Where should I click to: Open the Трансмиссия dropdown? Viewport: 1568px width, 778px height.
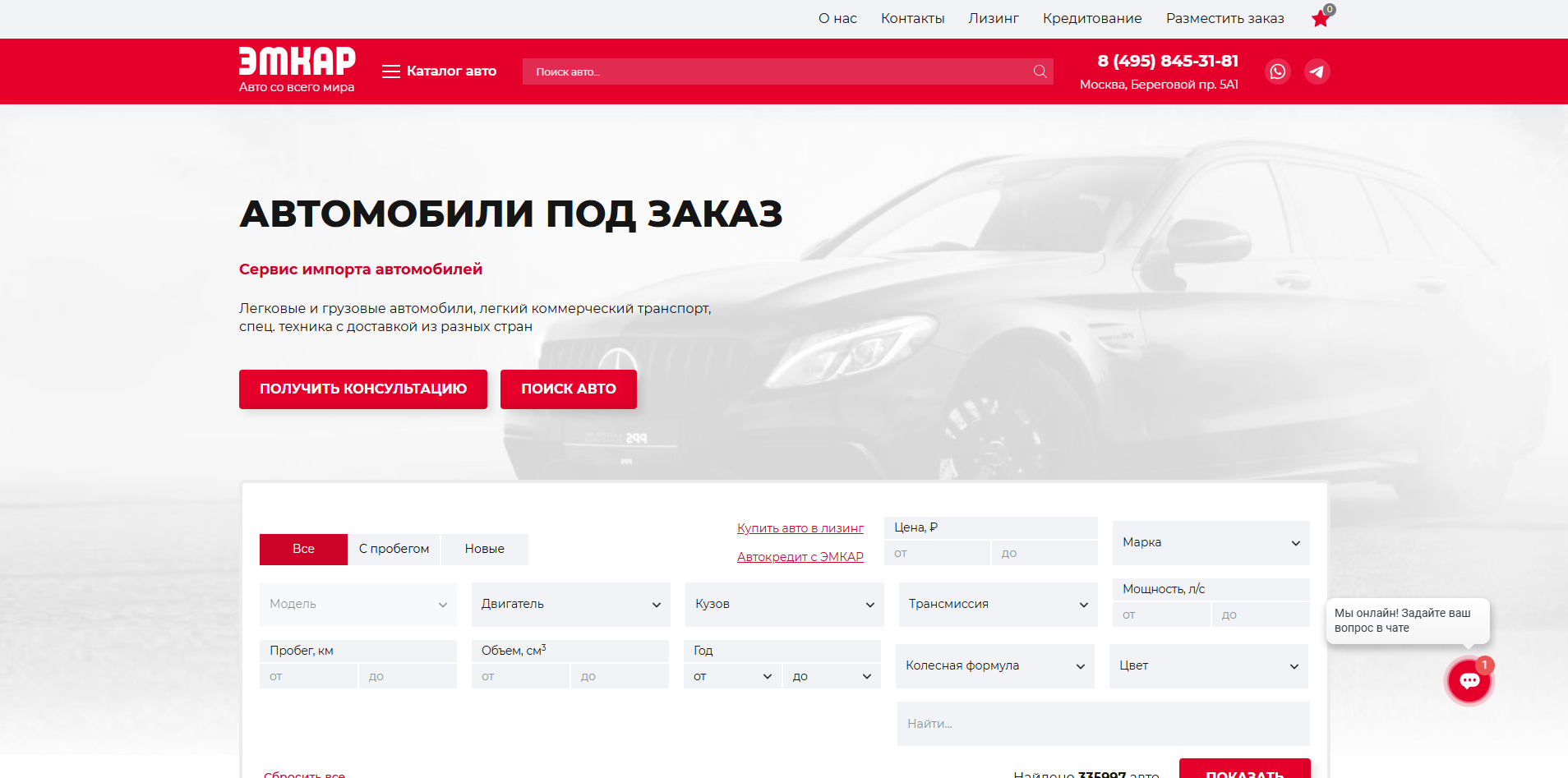(x=997, y=604)
